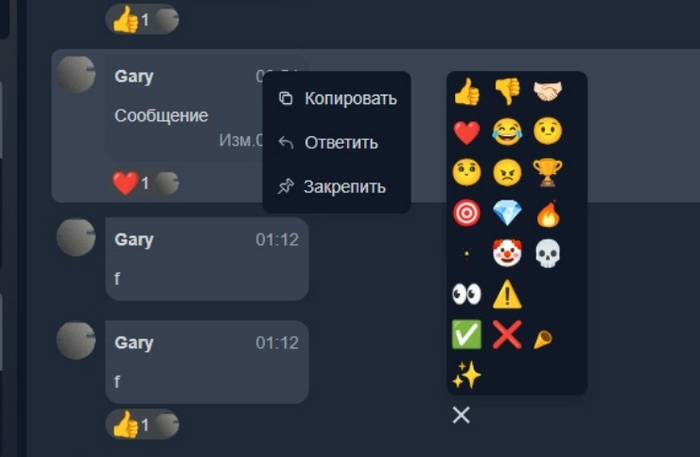Screen dimensions: 700x457
Task: React with the crying-laughing face emoji
Action: tap(507, 132)
